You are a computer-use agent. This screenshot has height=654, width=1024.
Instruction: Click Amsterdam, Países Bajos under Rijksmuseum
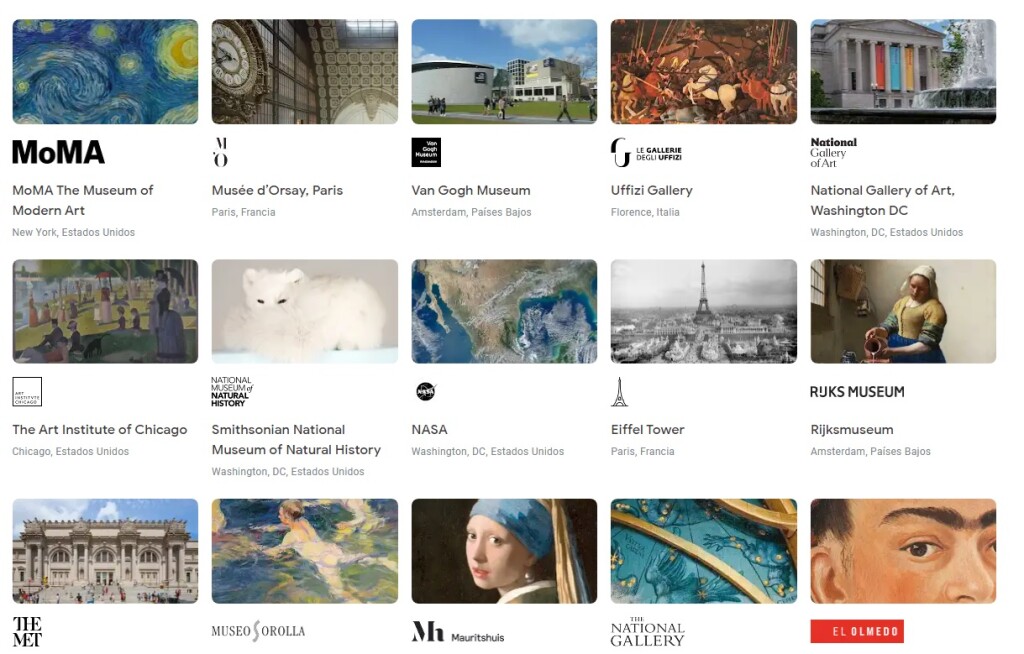[x=871, y=451]
